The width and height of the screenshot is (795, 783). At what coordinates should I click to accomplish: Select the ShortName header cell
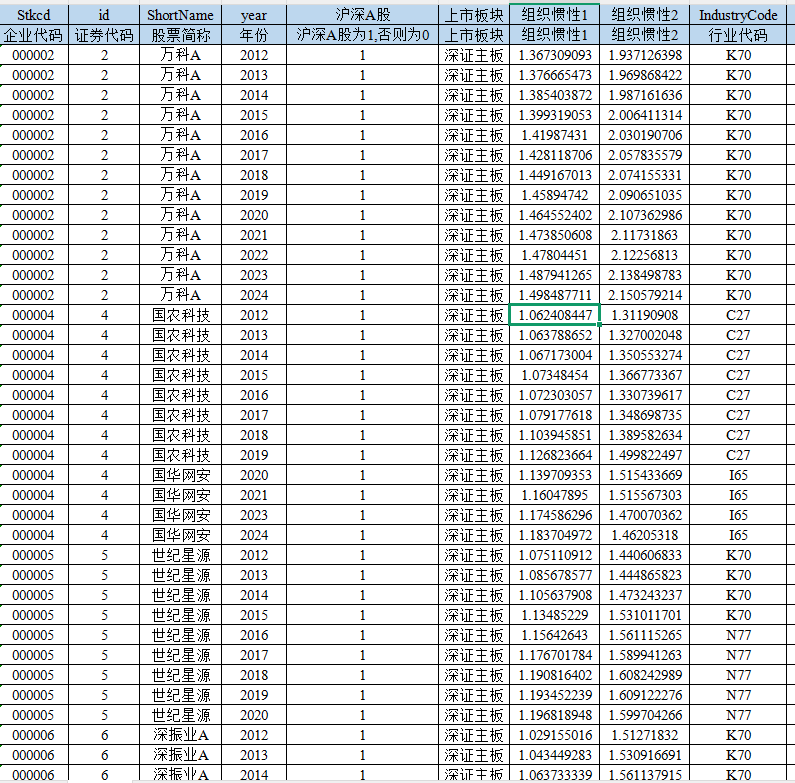[180, 15]
